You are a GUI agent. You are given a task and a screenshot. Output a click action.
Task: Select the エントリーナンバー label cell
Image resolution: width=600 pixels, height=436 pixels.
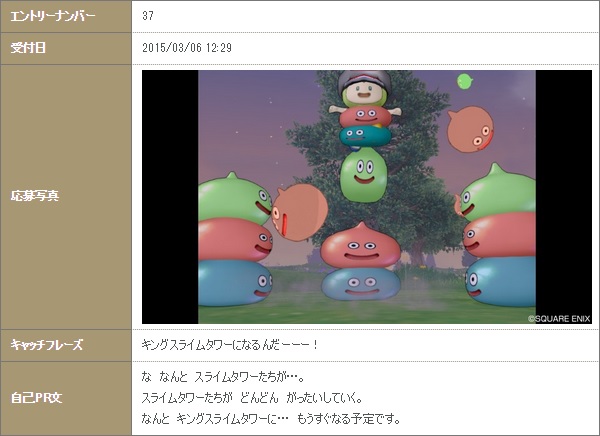tap(66, 16)
